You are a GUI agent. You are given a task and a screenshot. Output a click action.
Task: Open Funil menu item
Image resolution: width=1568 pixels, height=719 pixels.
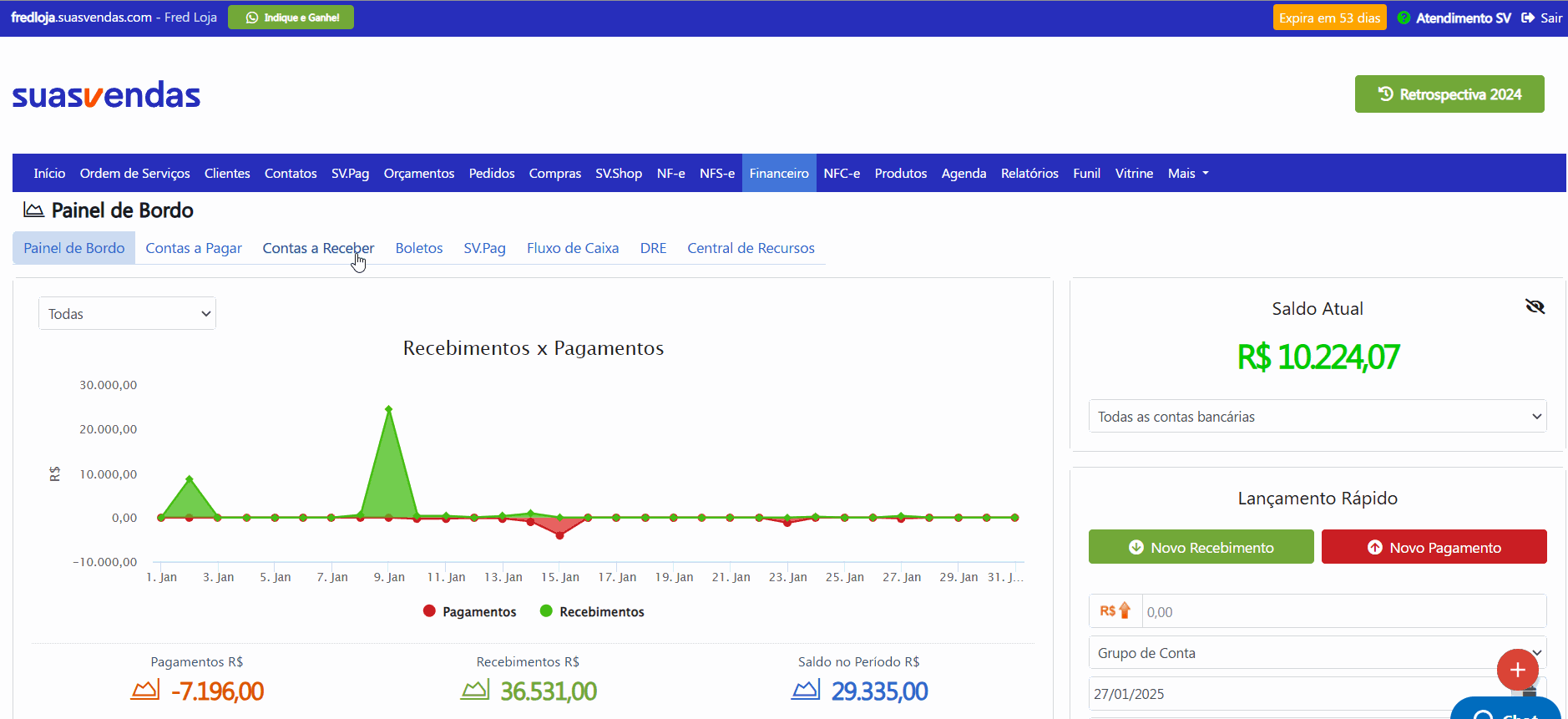coord(1086,173)
